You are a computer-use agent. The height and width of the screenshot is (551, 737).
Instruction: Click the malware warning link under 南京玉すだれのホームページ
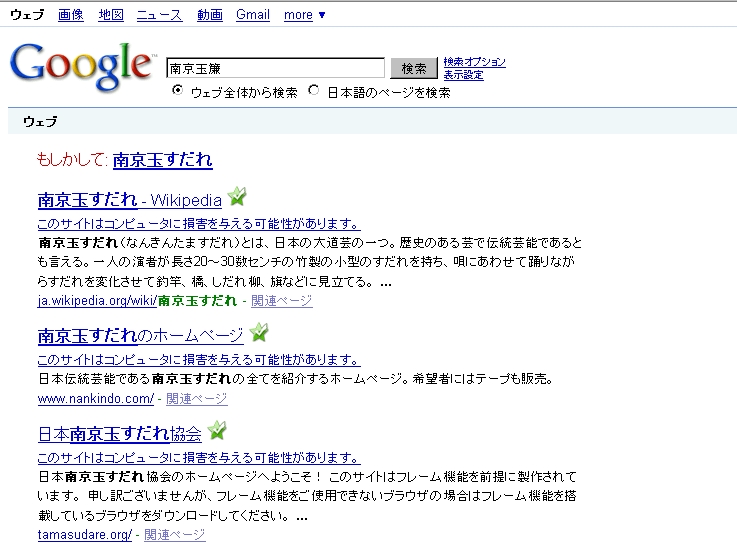199,360
